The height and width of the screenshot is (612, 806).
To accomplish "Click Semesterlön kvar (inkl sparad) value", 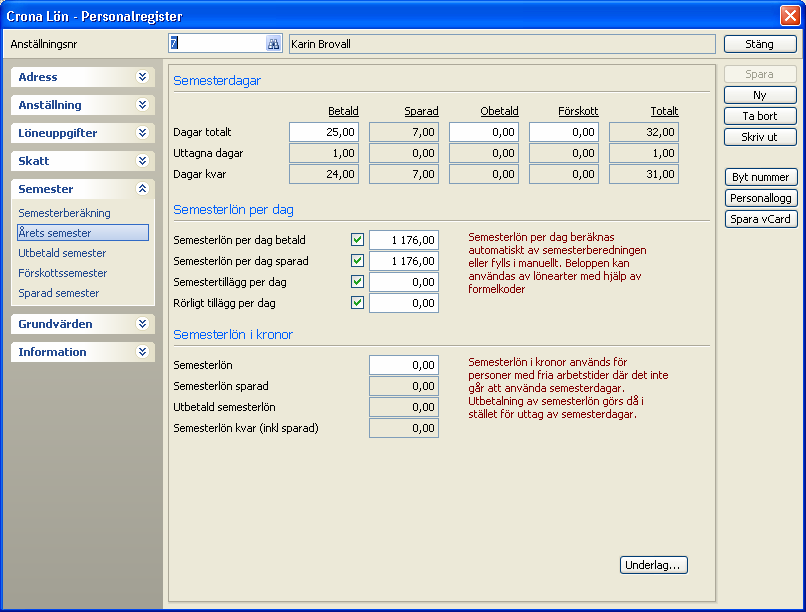I will click(x=404, y=429).
